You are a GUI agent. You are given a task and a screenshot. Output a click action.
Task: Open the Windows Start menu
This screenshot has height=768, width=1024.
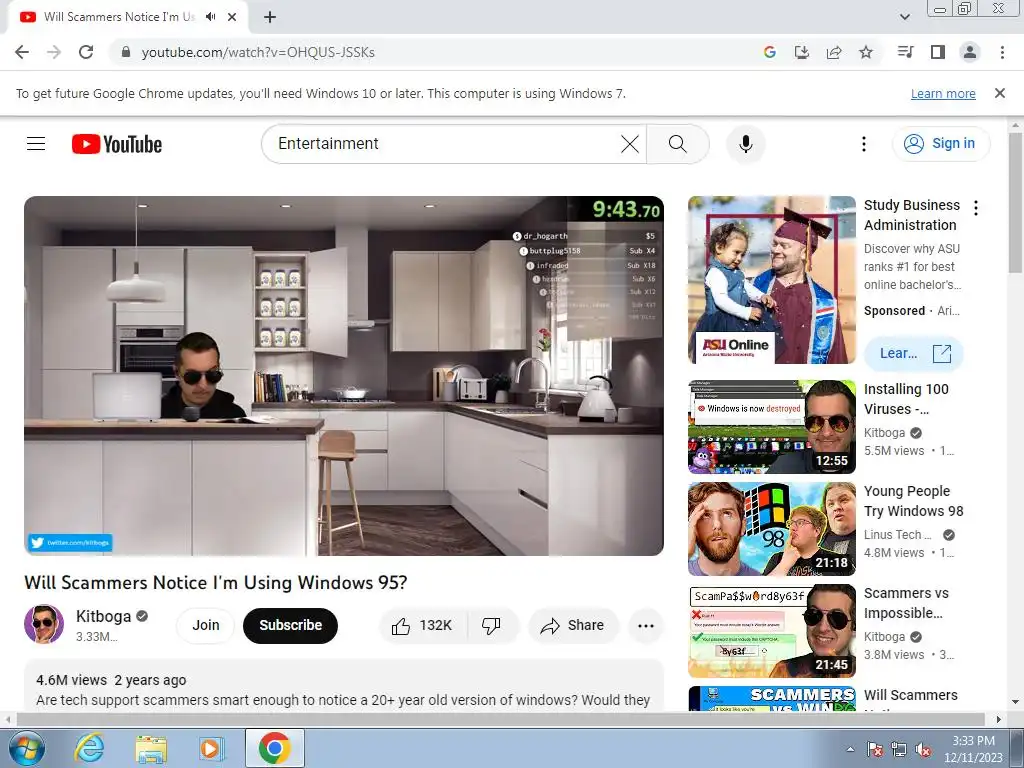(x=25, y=748)
